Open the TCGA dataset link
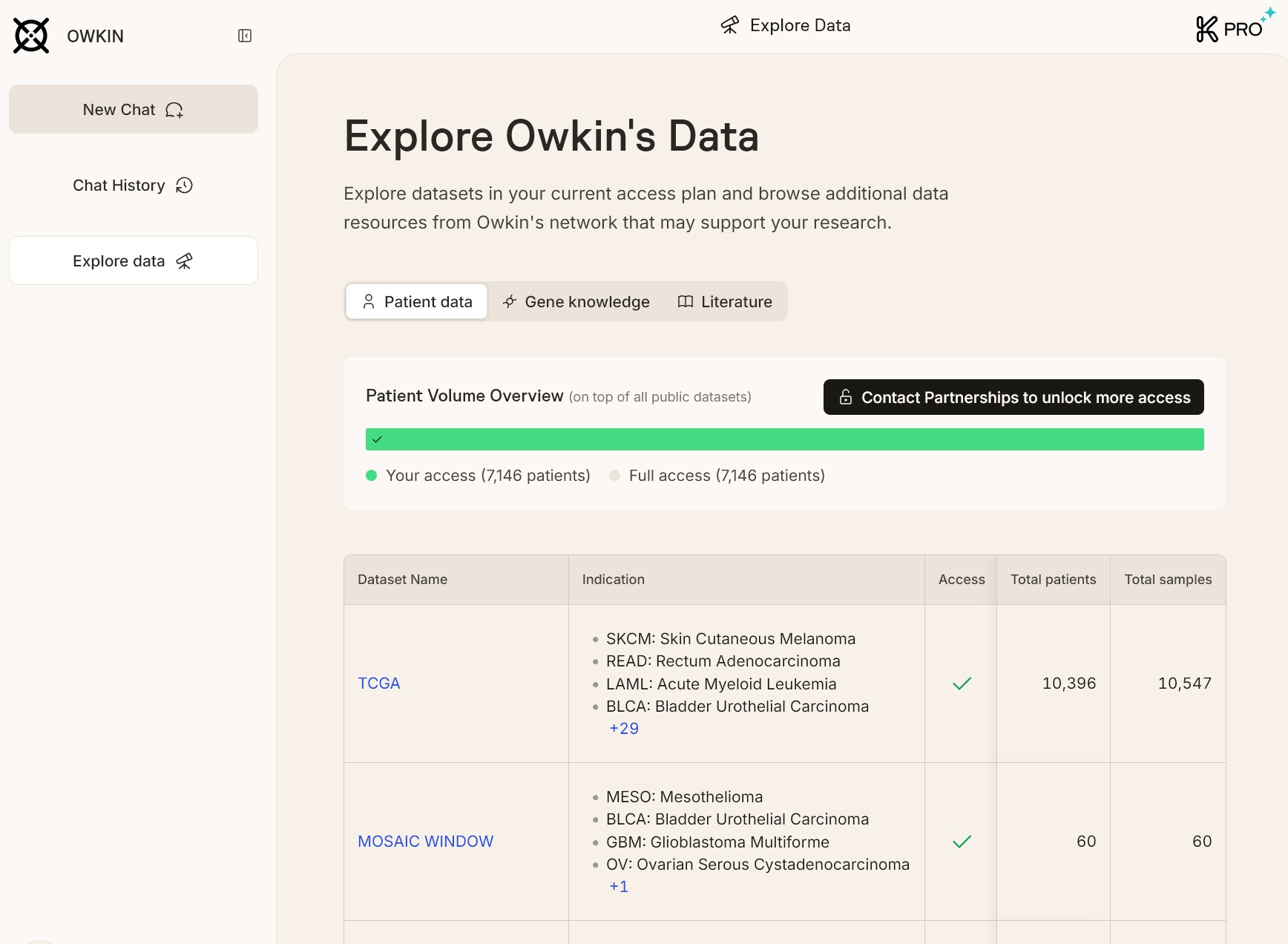Screen dimensions: 1288x944 tap(378, 684)
